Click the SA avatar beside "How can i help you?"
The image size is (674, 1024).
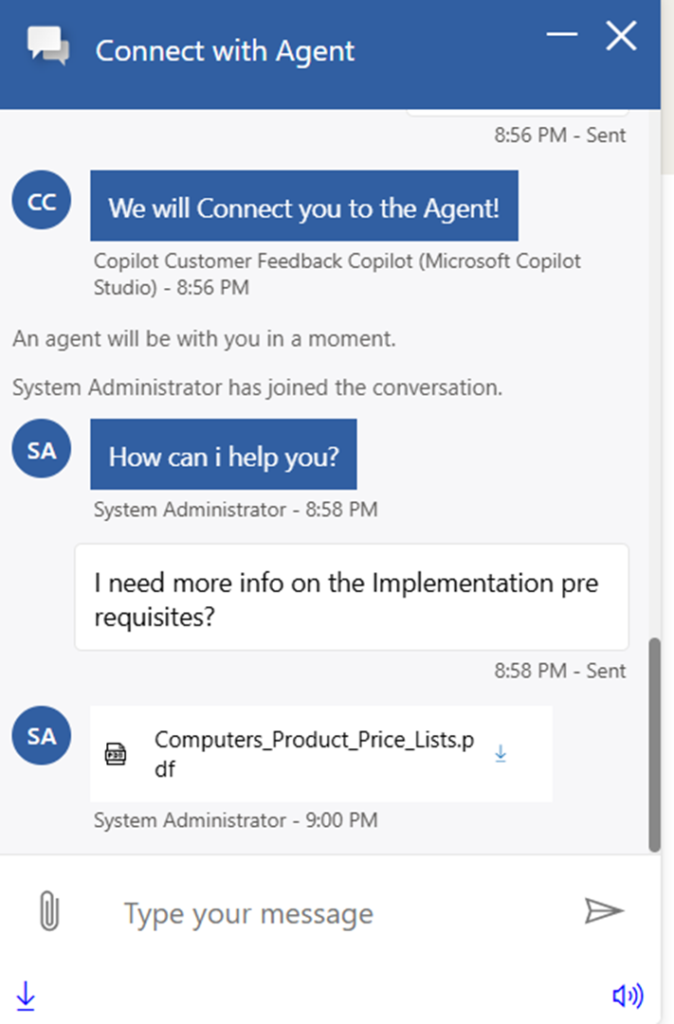[x=42, y=450]
